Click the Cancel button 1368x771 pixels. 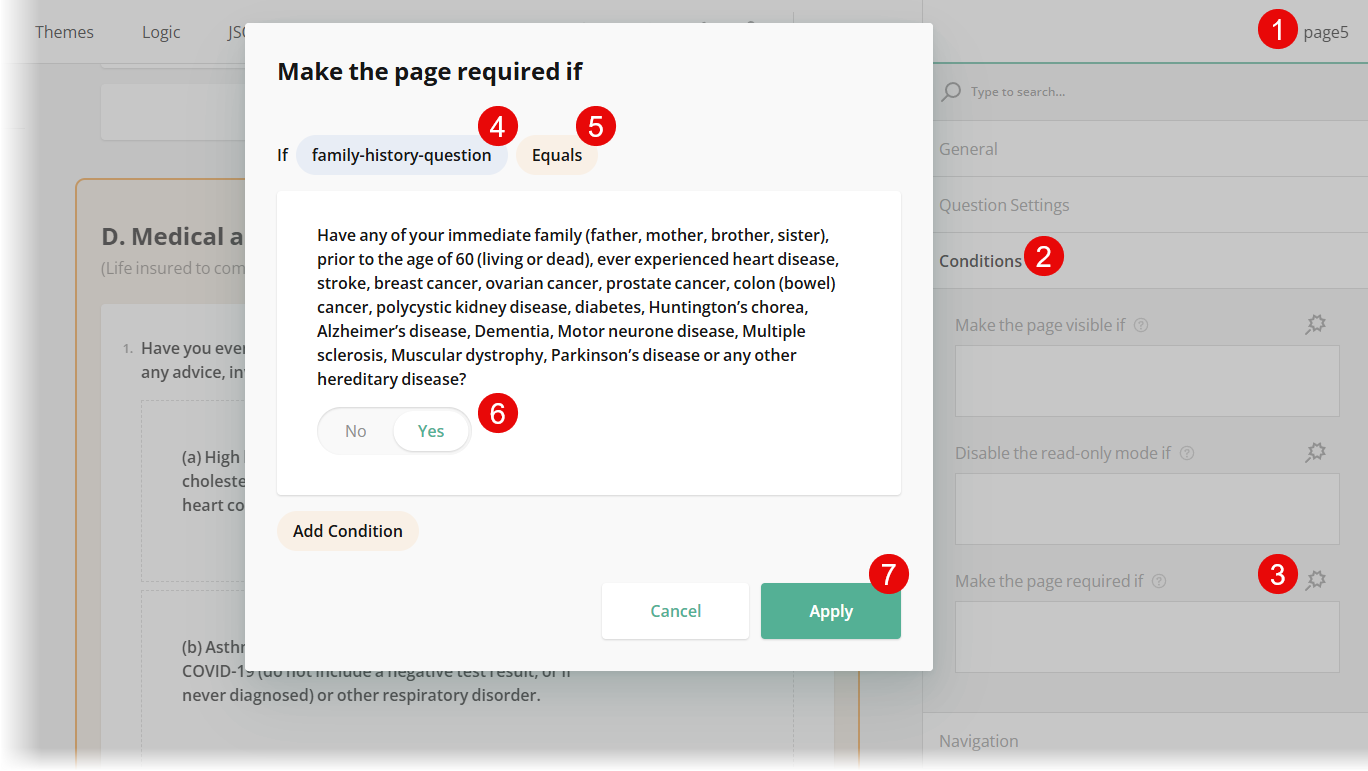coord(675,610)
